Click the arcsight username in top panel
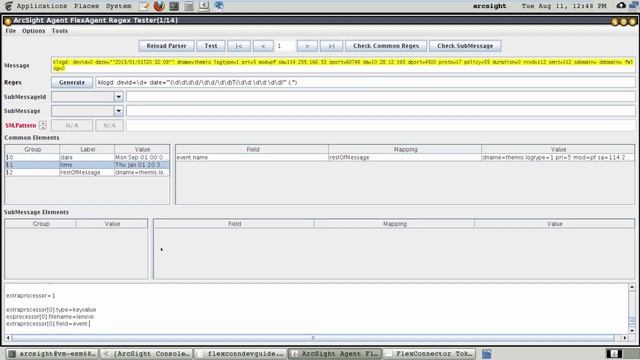 (x=489, y=6)
